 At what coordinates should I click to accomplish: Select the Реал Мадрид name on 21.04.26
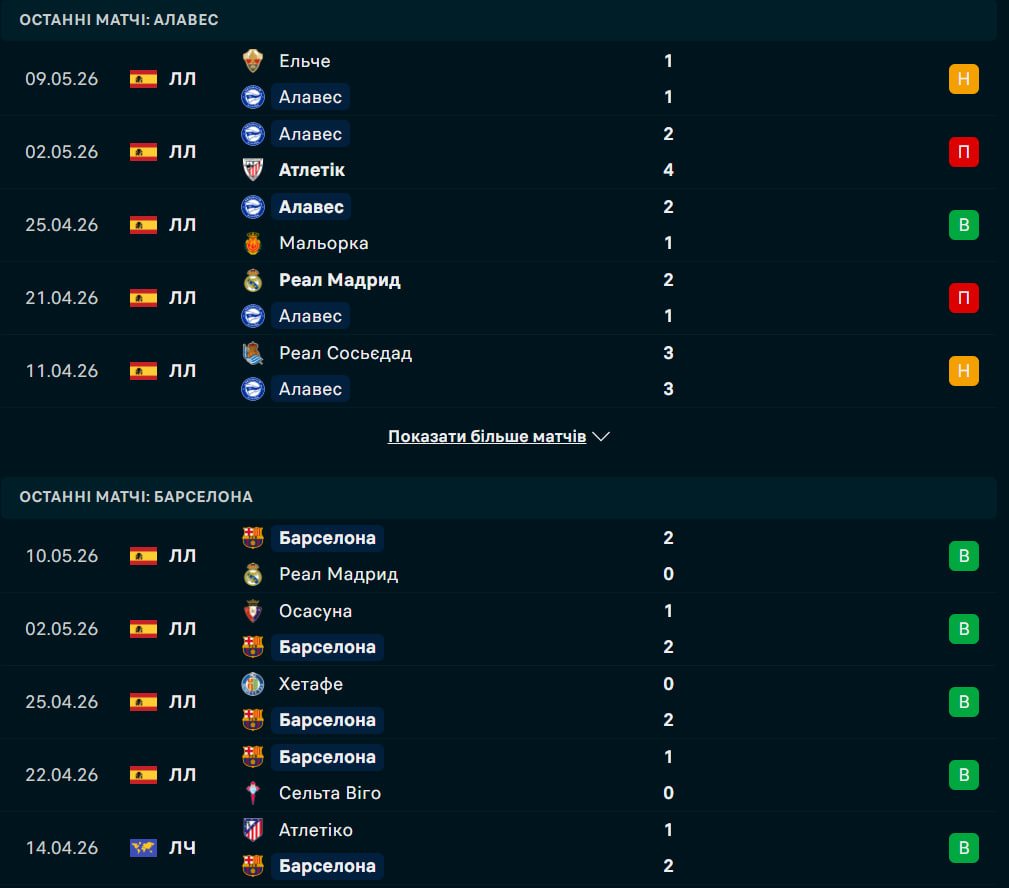340,280
